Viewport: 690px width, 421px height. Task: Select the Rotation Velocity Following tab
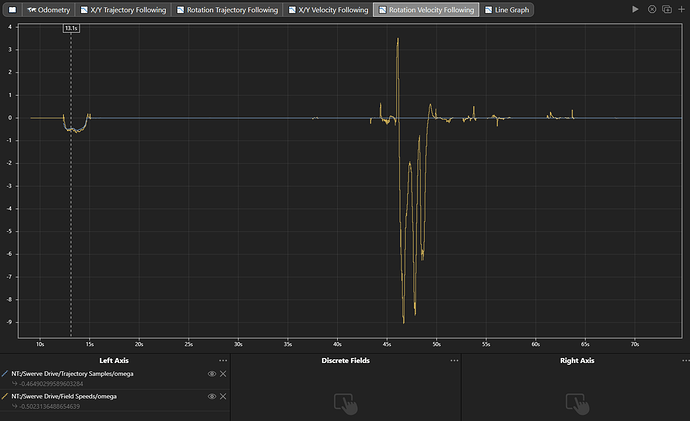(x=426, y=10)
